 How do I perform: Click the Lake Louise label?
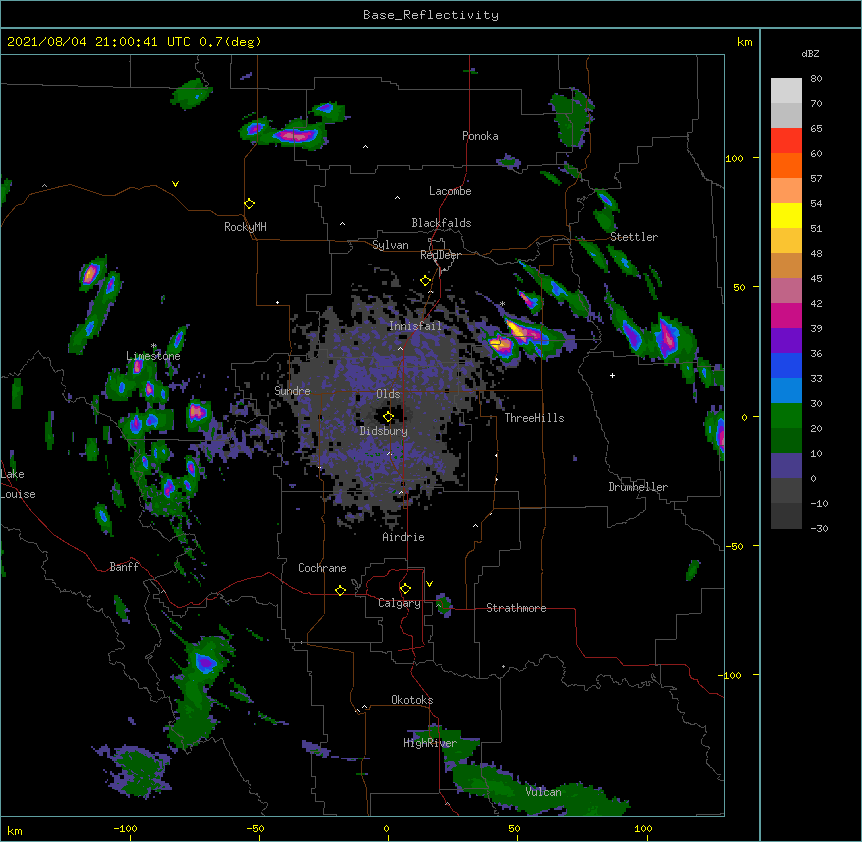[x=18, y=484]
